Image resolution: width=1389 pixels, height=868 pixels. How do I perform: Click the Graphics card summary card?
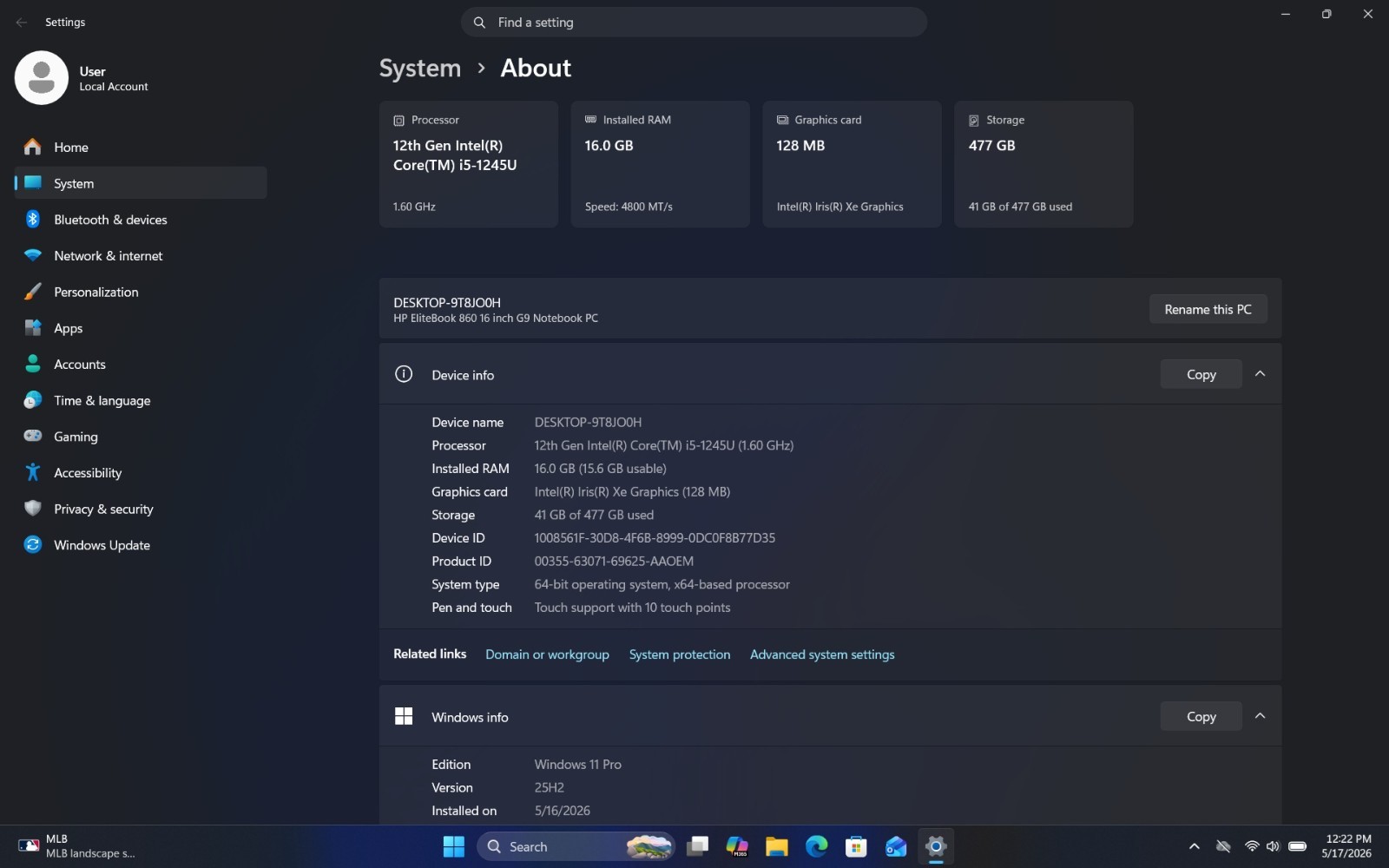[x=852, y=164]
